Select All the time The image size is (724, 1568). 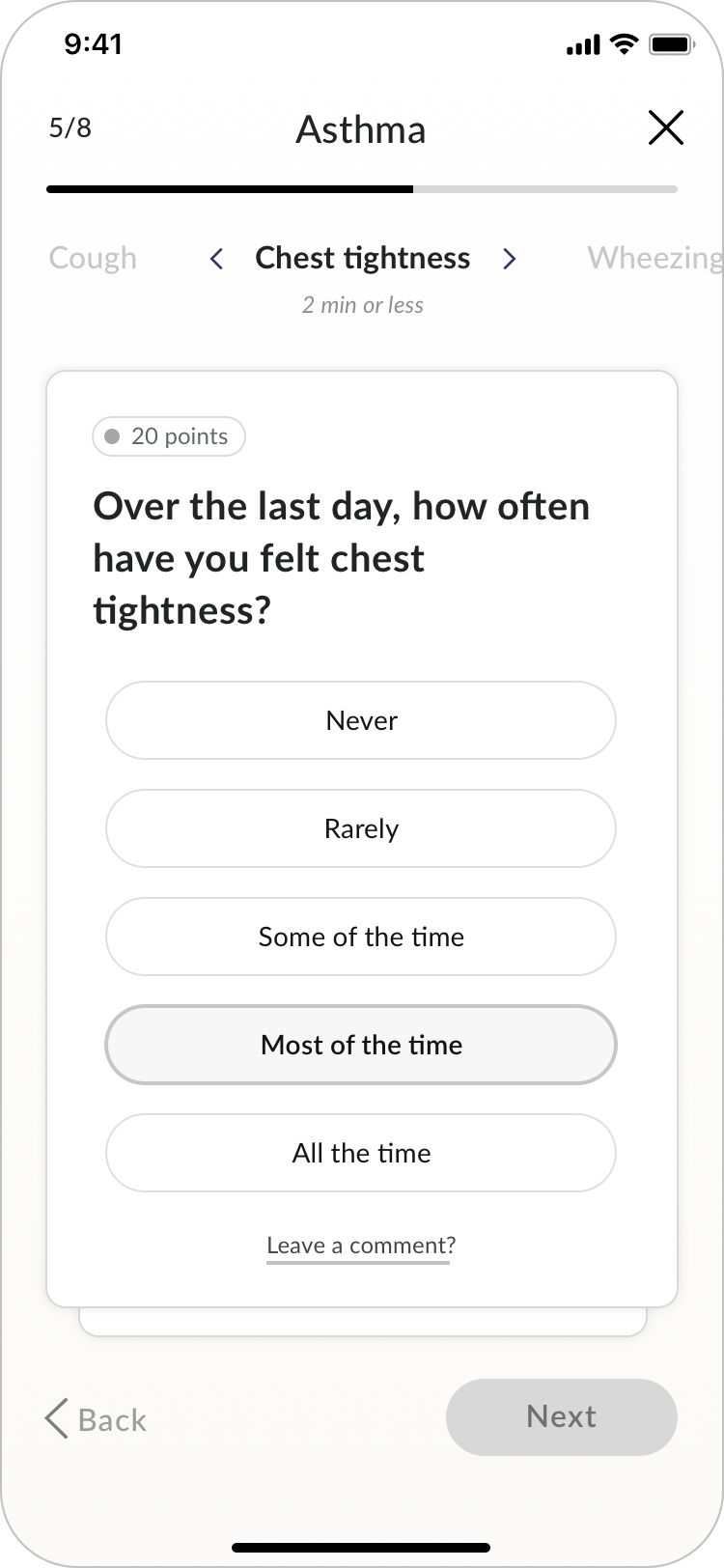click(x=361, y=1153)
